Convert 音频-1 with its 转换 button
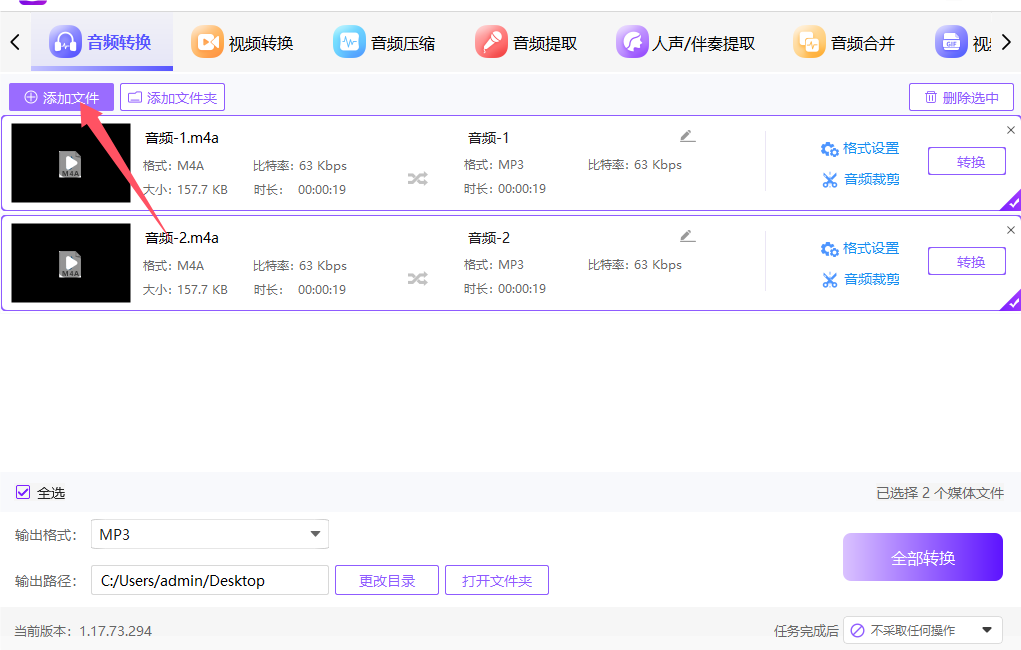The image size is (1021, 650). (x=967, y=162)
